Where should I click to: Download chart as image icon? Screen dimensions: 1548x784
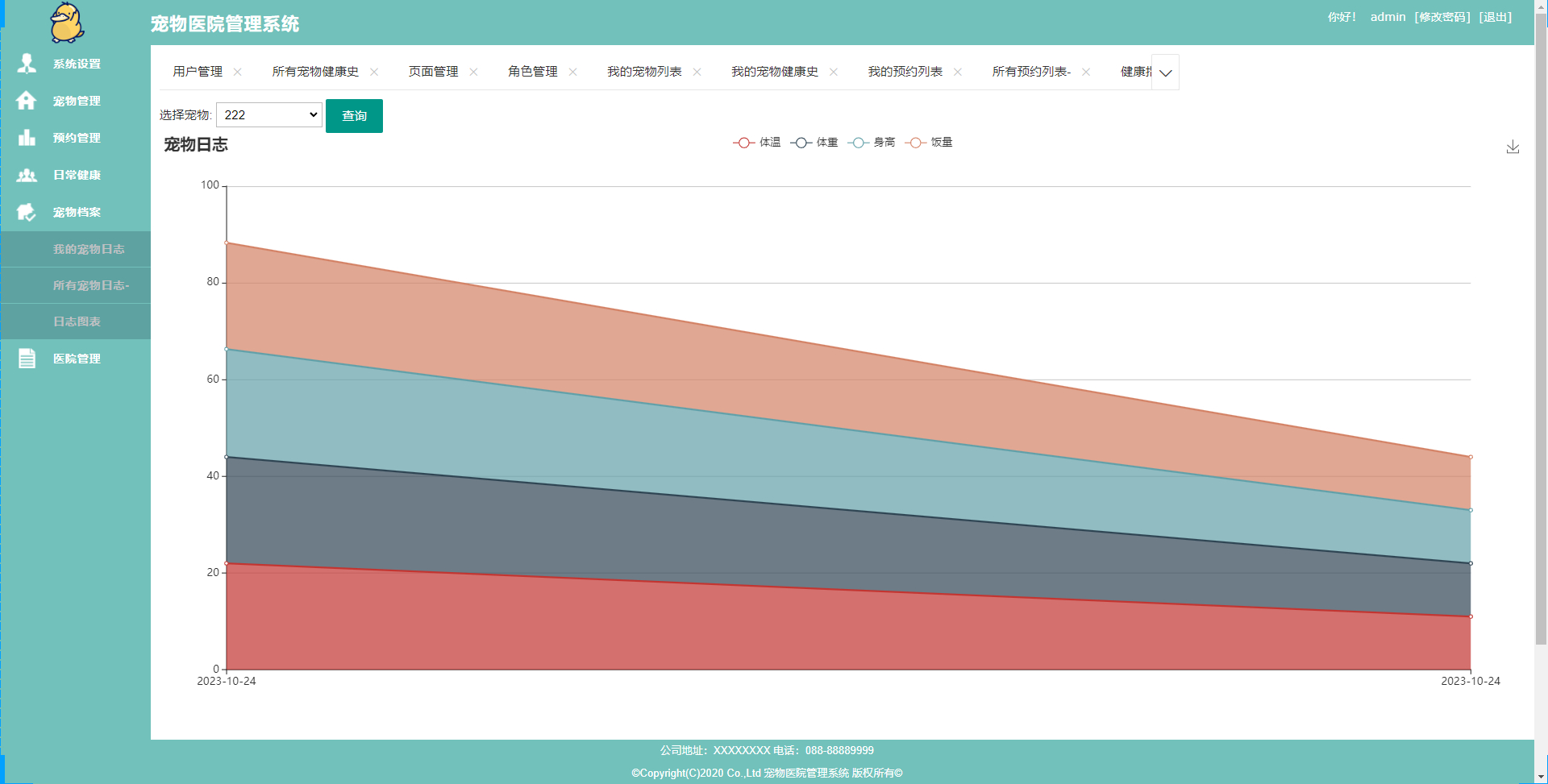1513,147
